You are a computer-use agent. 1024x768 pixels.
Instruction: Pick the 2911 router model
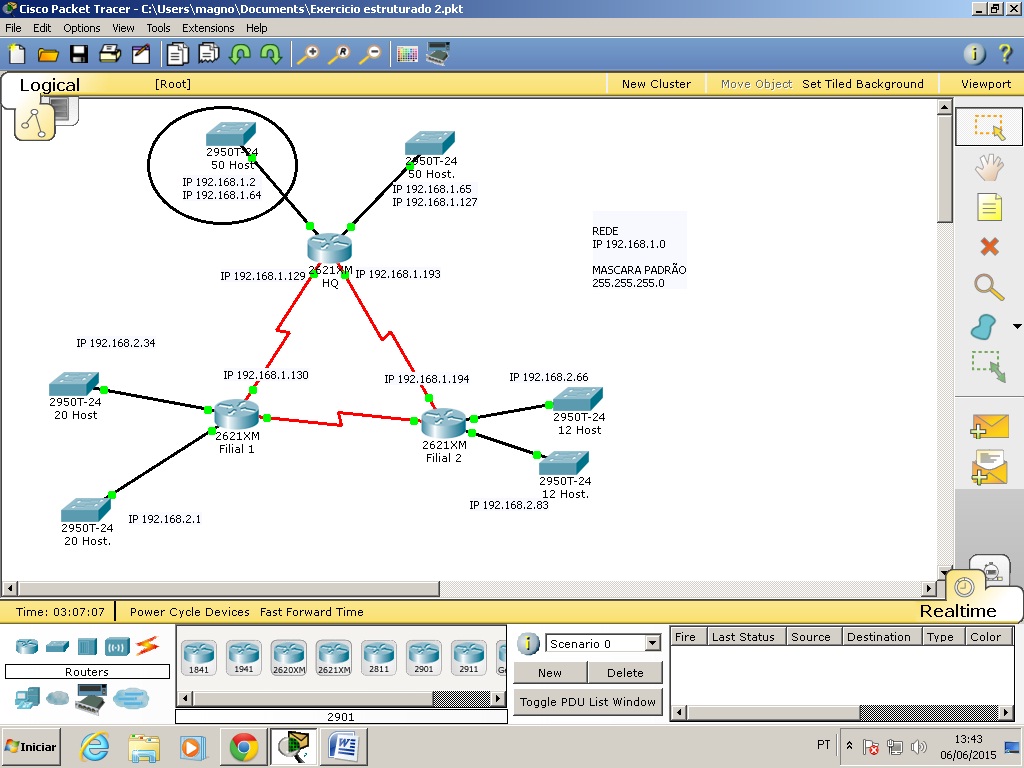pyautogui.click(x=469, y=657)
